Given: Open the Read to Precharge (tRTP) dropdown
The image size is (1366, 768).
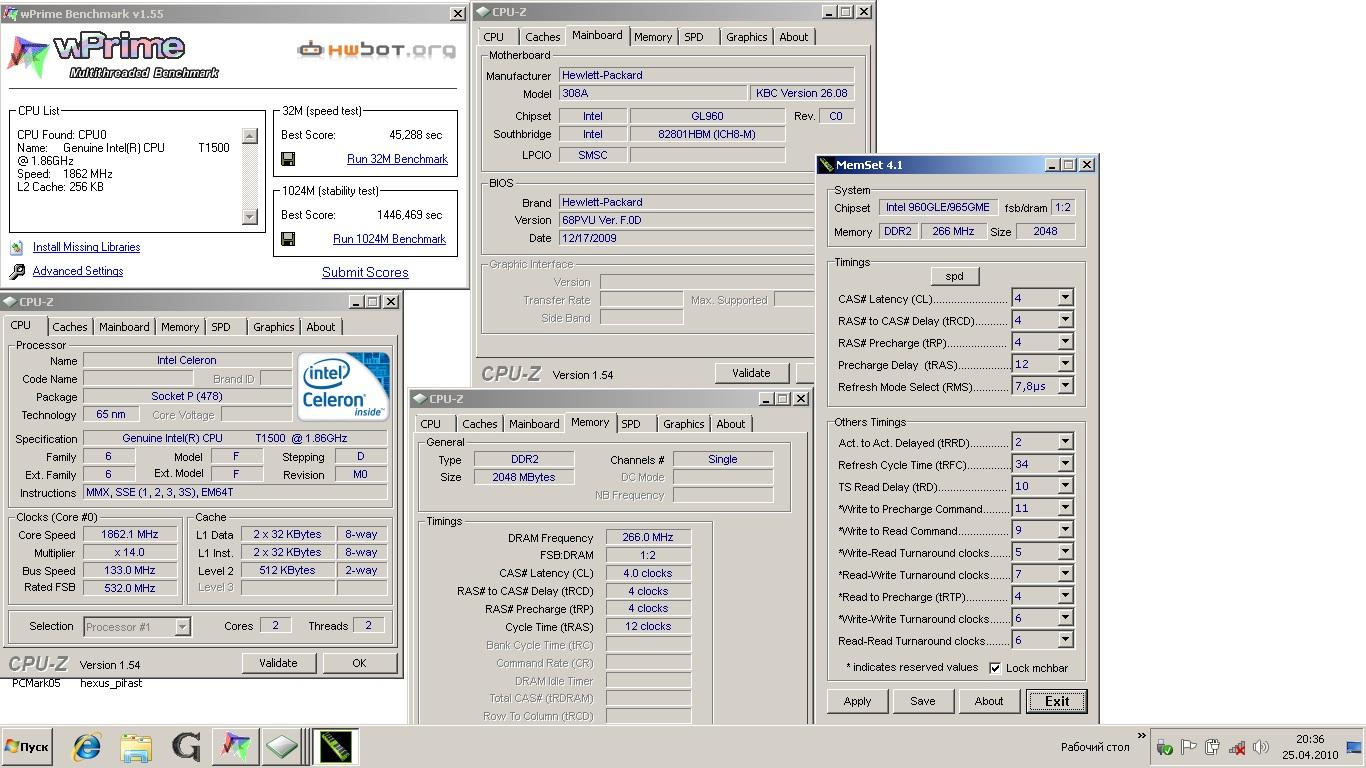Looking at the screenshot, I should 1065,596.
